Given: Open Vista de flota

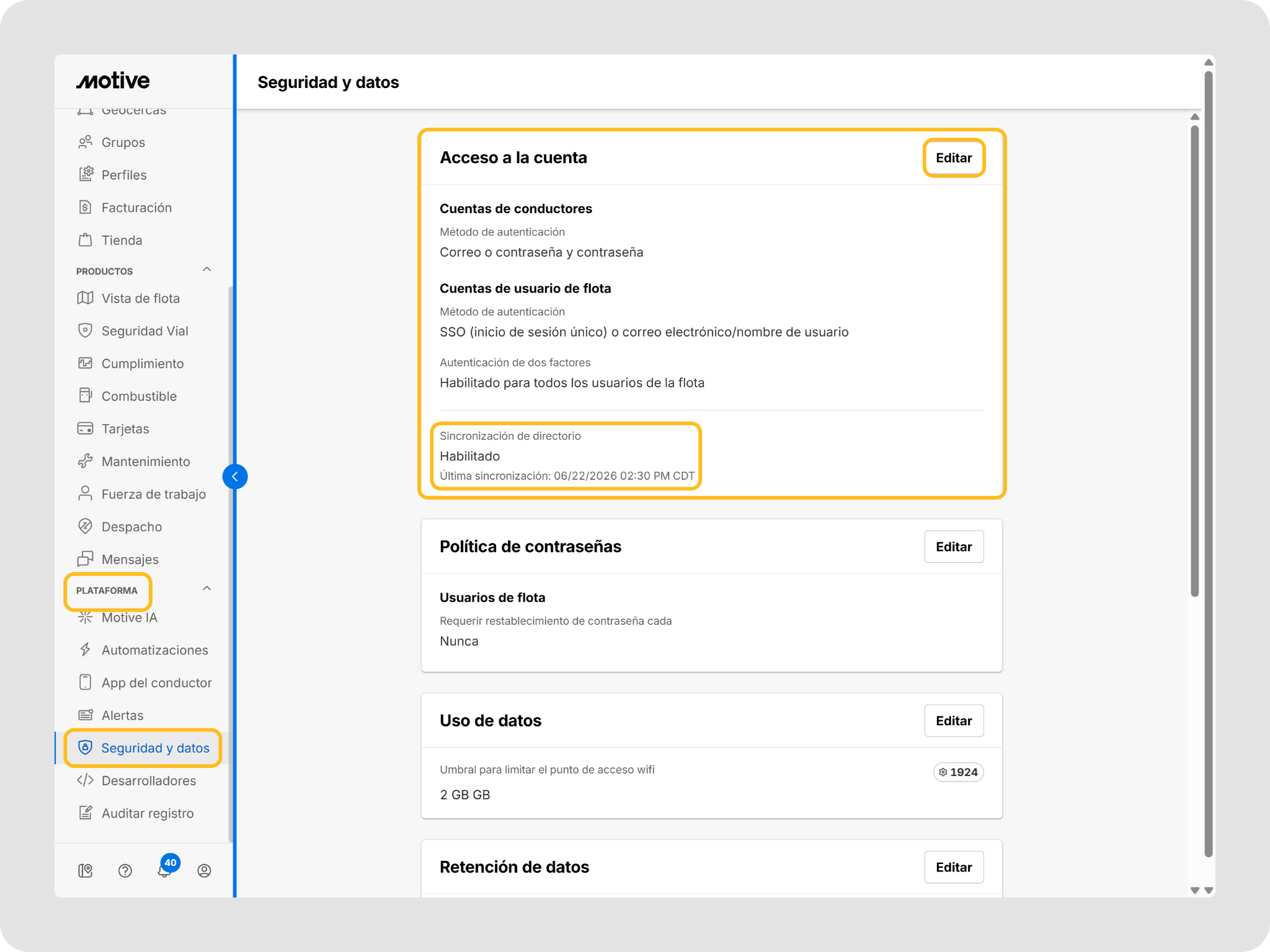Looking at the screenshot, I should (x=141, y=298).
